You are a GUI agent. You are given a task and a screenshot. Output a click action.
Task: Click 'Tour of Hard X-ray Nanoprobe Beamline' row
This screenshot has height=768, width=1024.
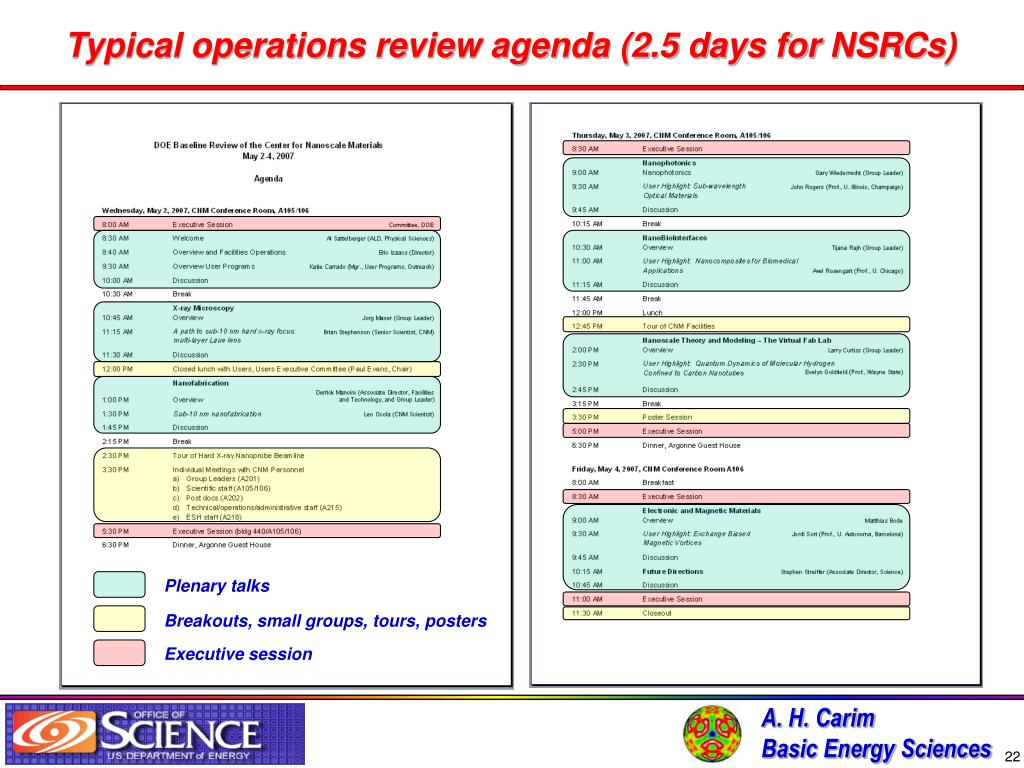pos(267,456)
